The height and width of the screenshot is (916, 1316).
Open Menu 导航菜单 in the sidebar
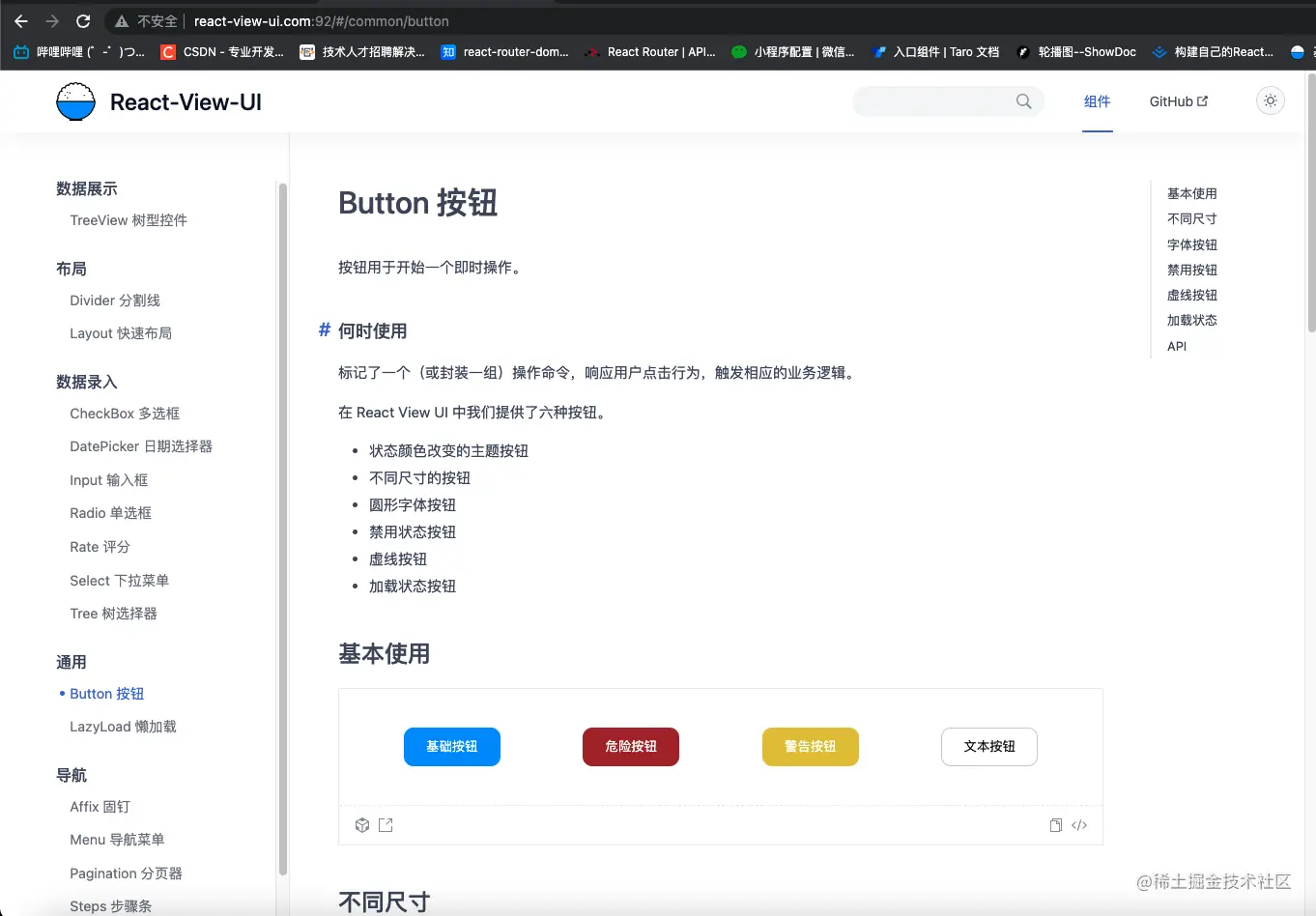click(x=117, y=840)
